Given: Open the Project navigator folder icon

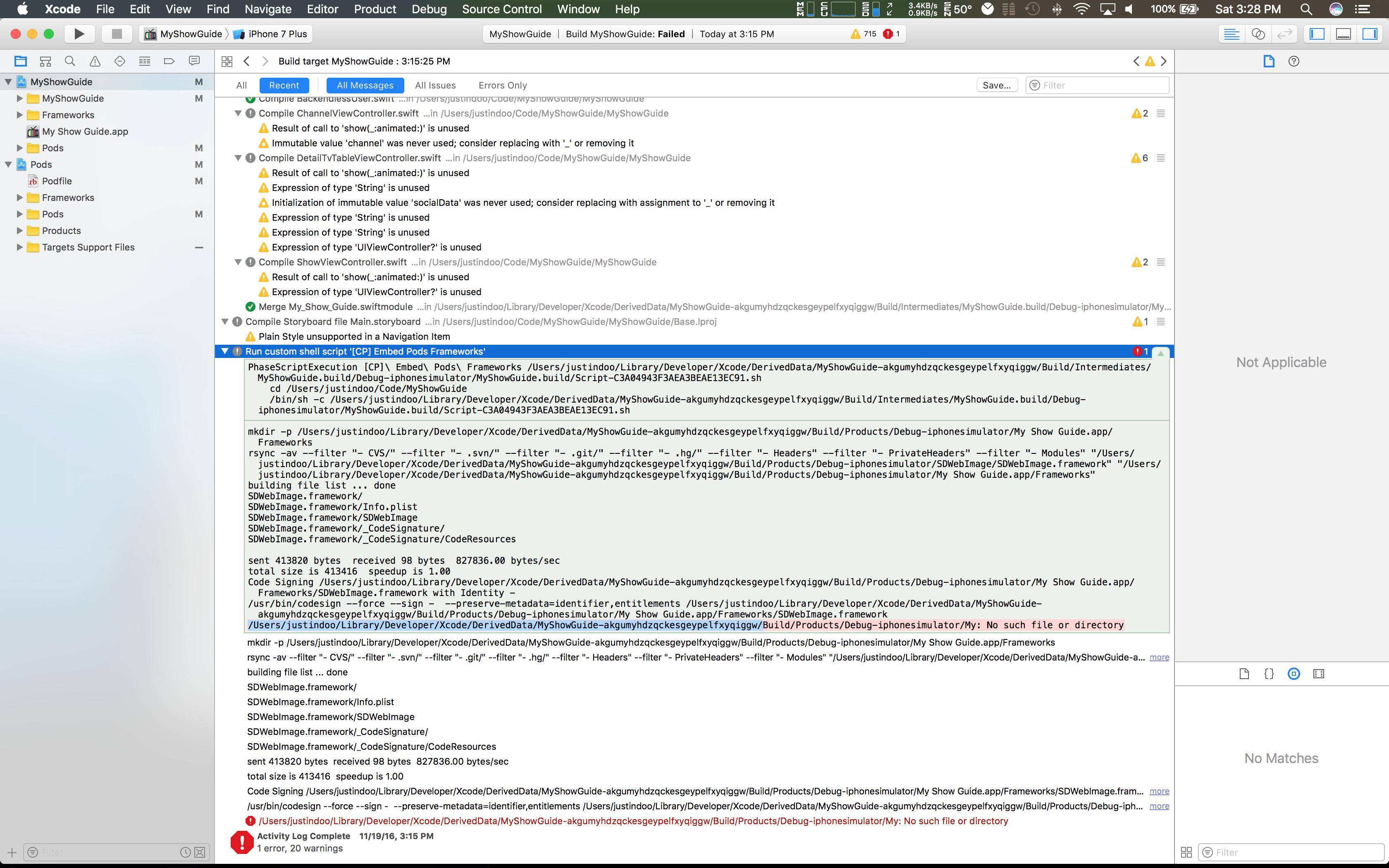Looking at the screenshot, I should click(21, 61).
